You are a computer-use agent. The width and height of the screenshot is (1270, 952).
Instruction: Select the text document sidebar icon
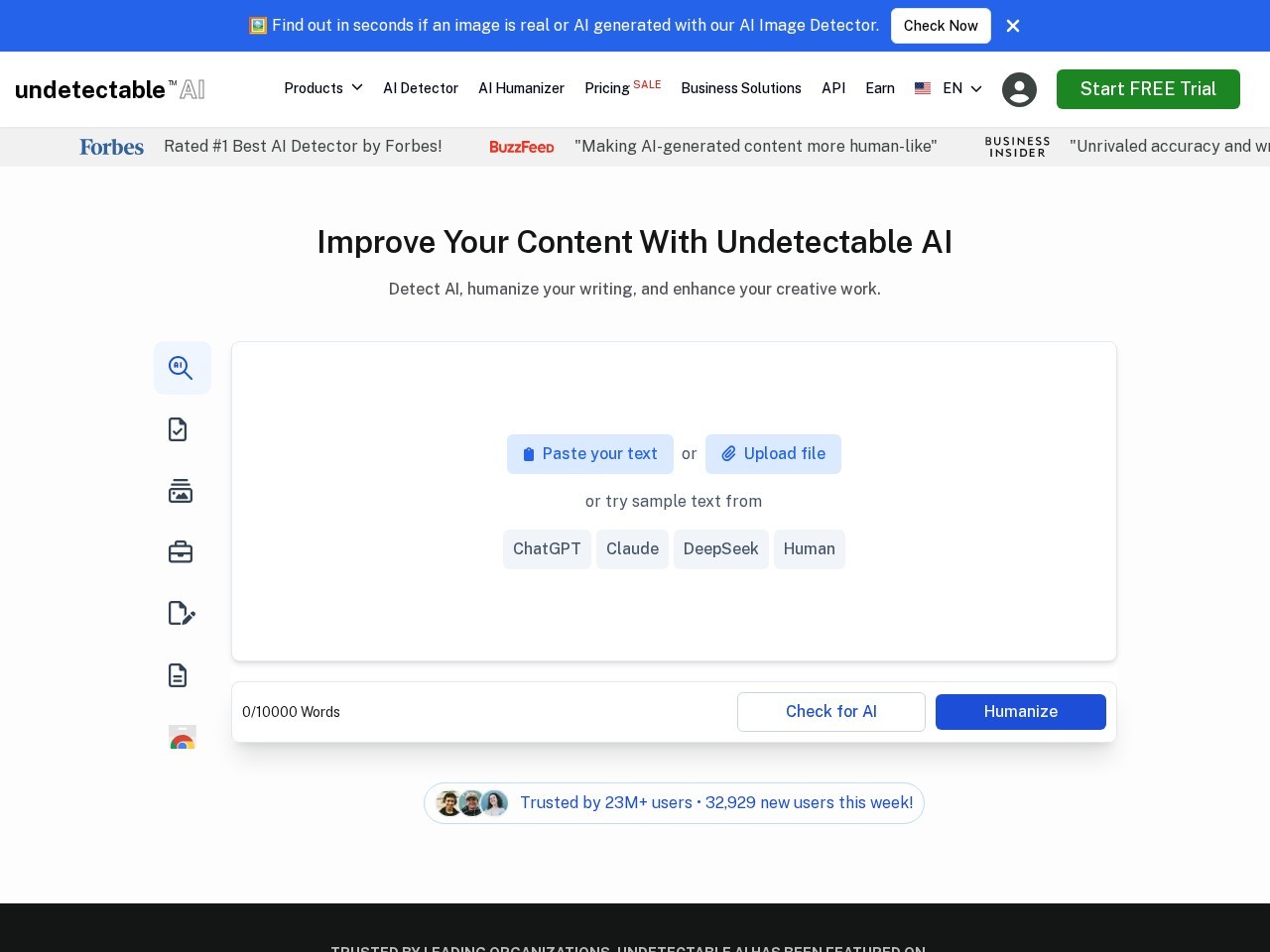(x=178, y=675)
